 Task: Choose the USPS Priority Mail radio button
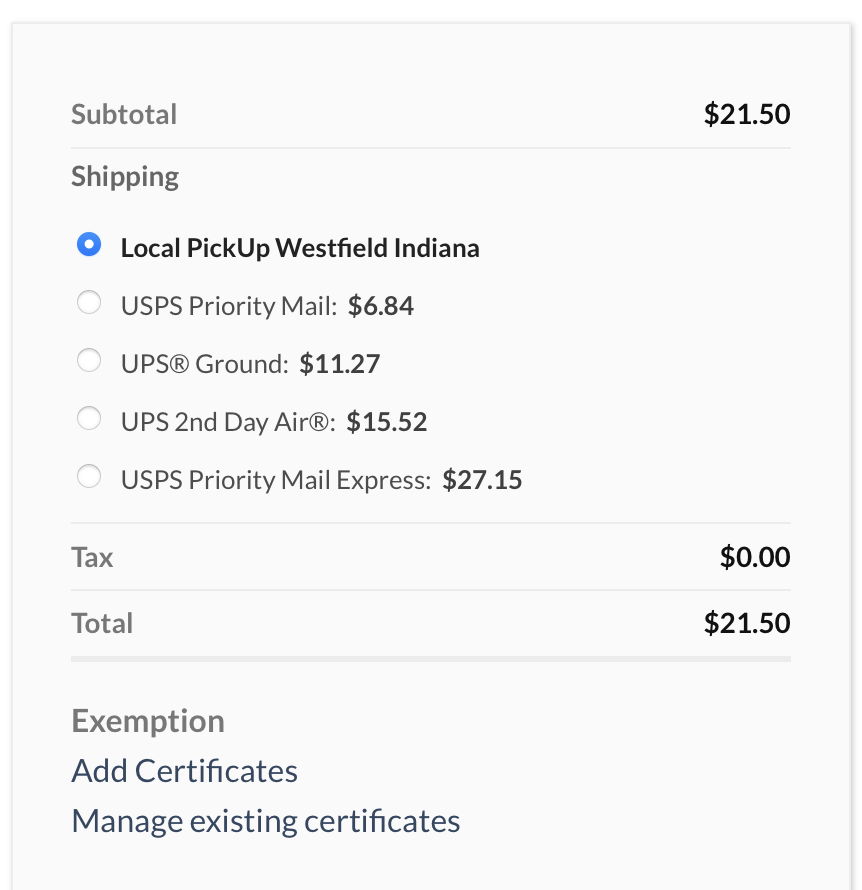pyautogui.click(x=89, y=303)
